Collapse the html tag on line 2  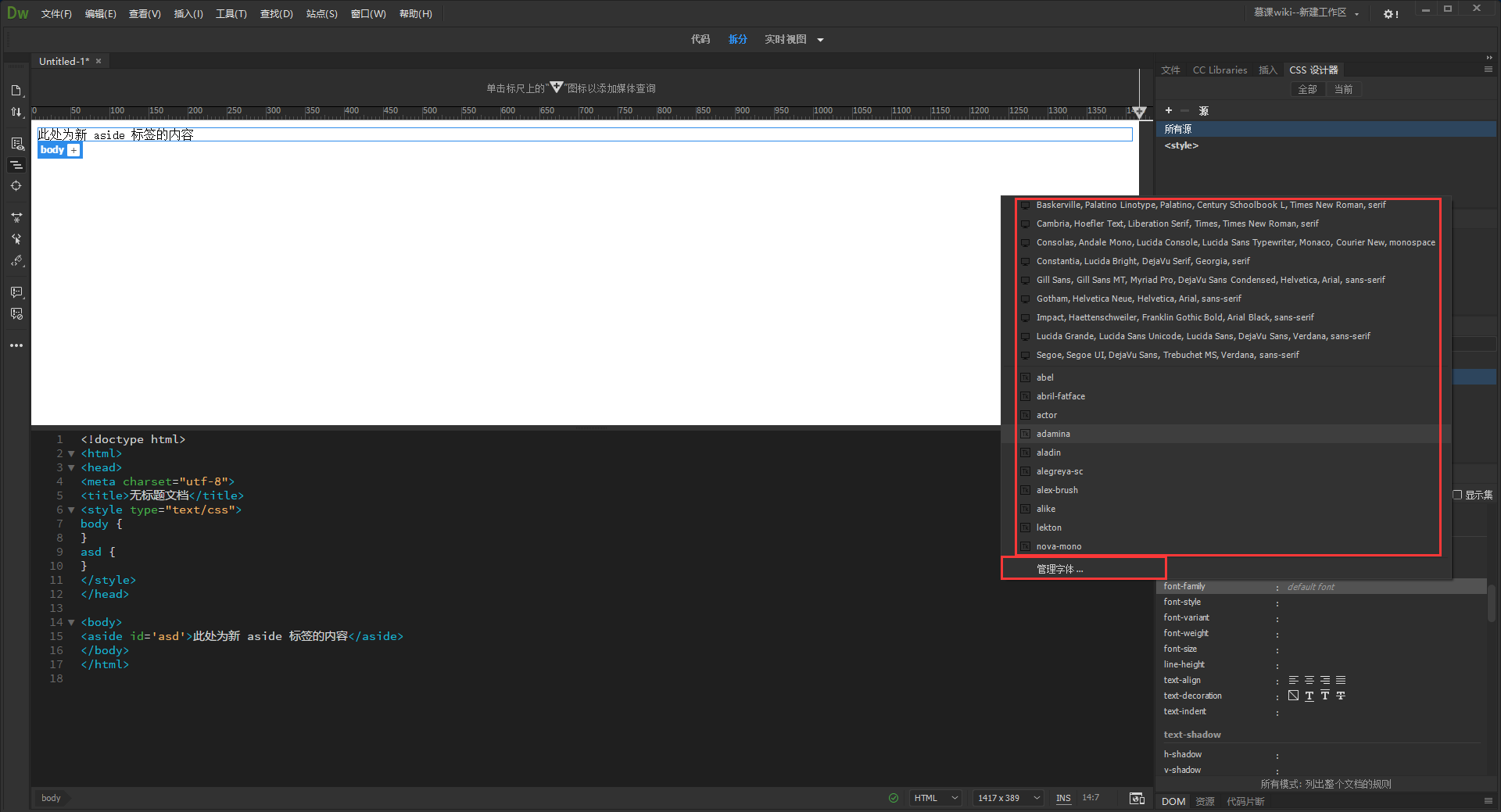click(71, 453)
